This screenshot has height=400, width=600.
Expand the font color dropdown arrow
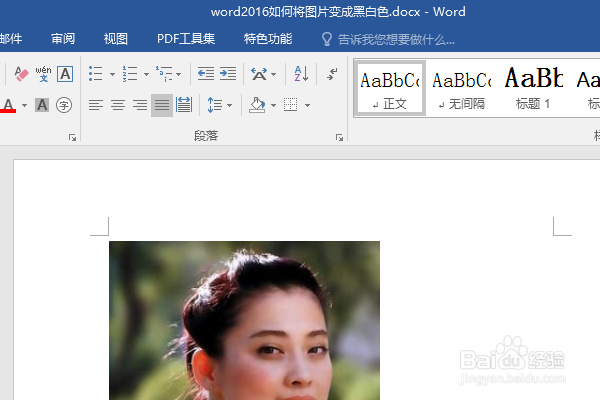(24, 105)
